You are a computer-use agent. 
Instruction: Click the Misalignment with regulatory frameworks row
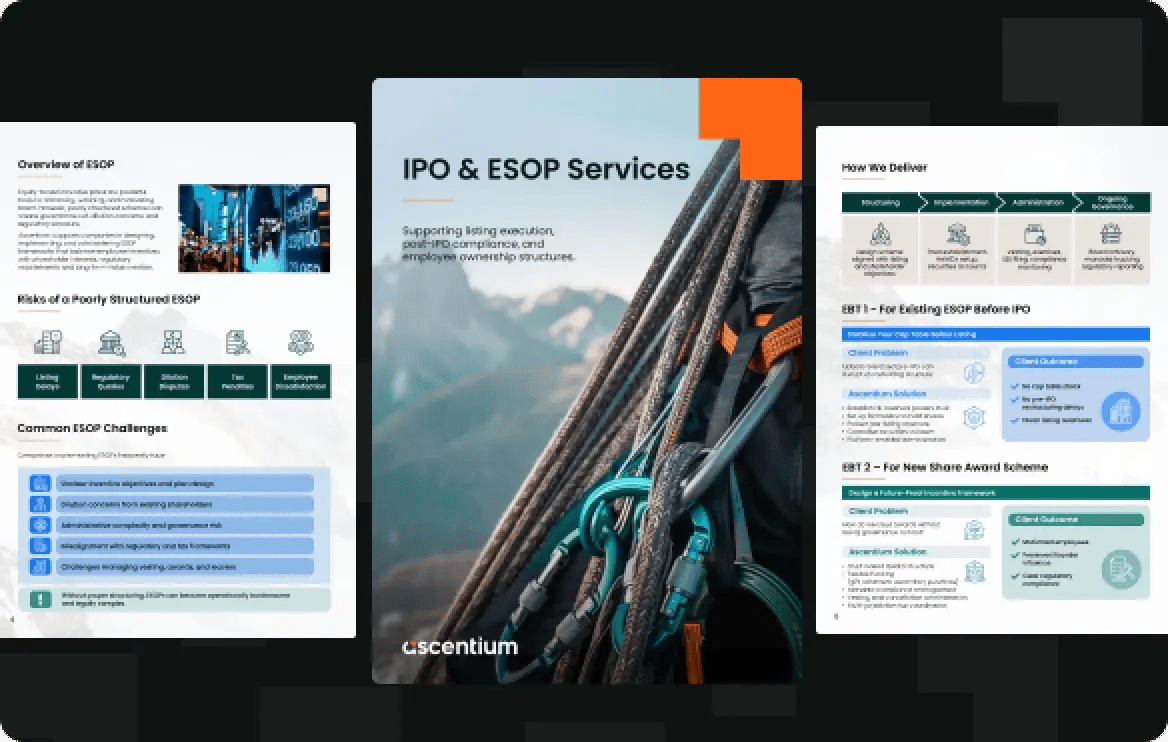point(185,546)
